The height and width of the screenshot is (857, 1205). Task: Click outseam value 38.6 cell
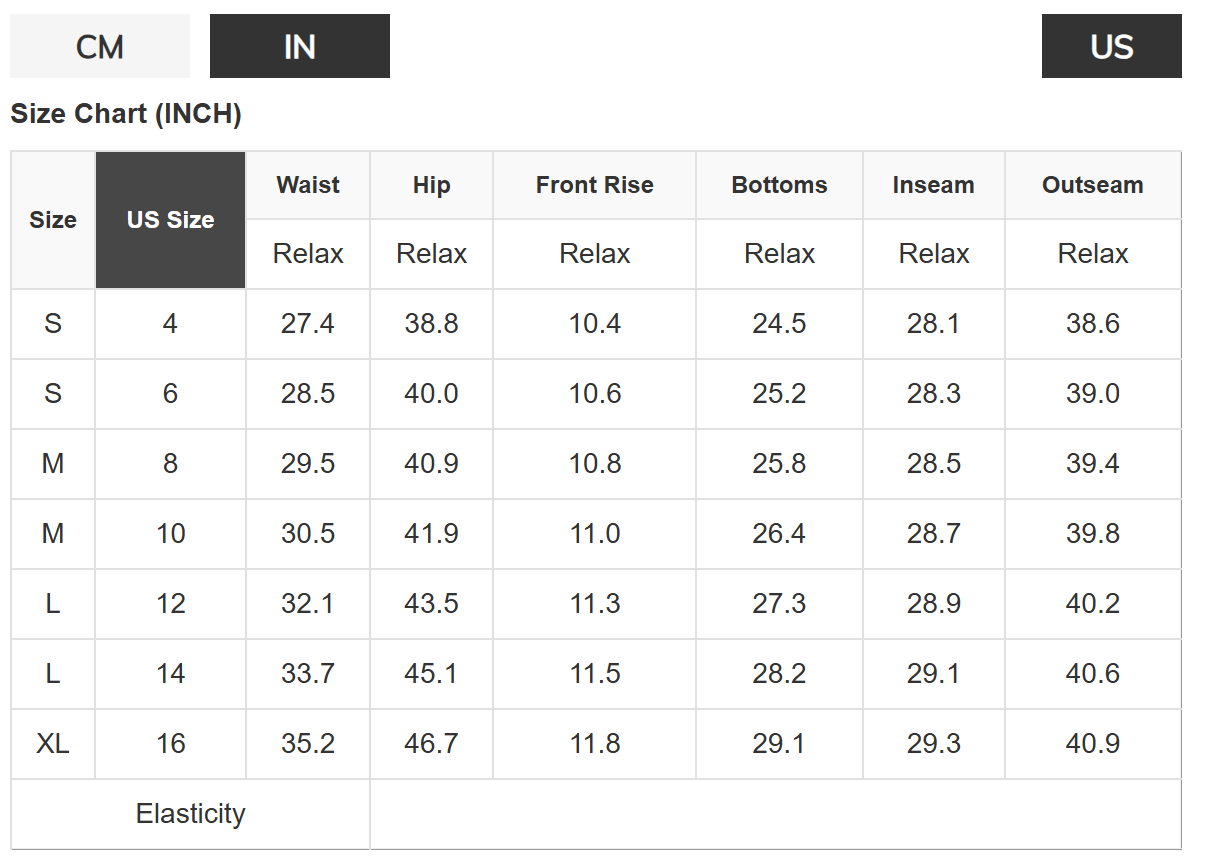1092,324
